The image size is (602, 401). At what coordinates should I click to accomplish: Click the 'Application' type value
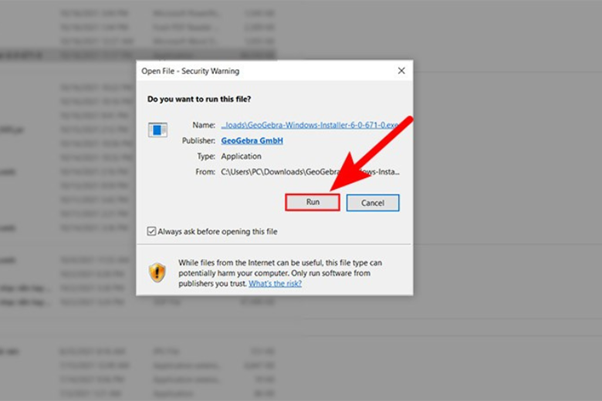[240, 156]
